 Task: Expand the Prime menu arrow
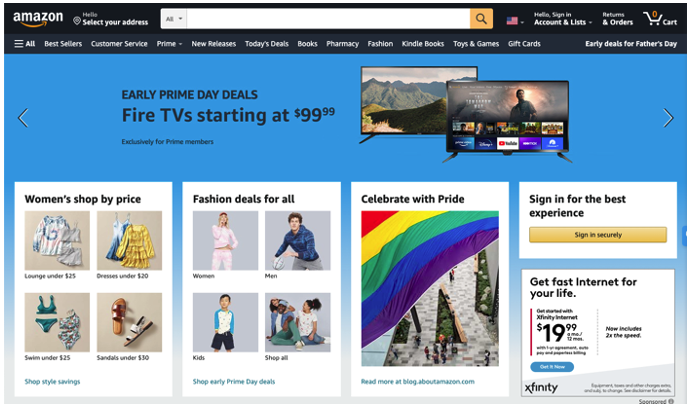[x=180, y=44]
